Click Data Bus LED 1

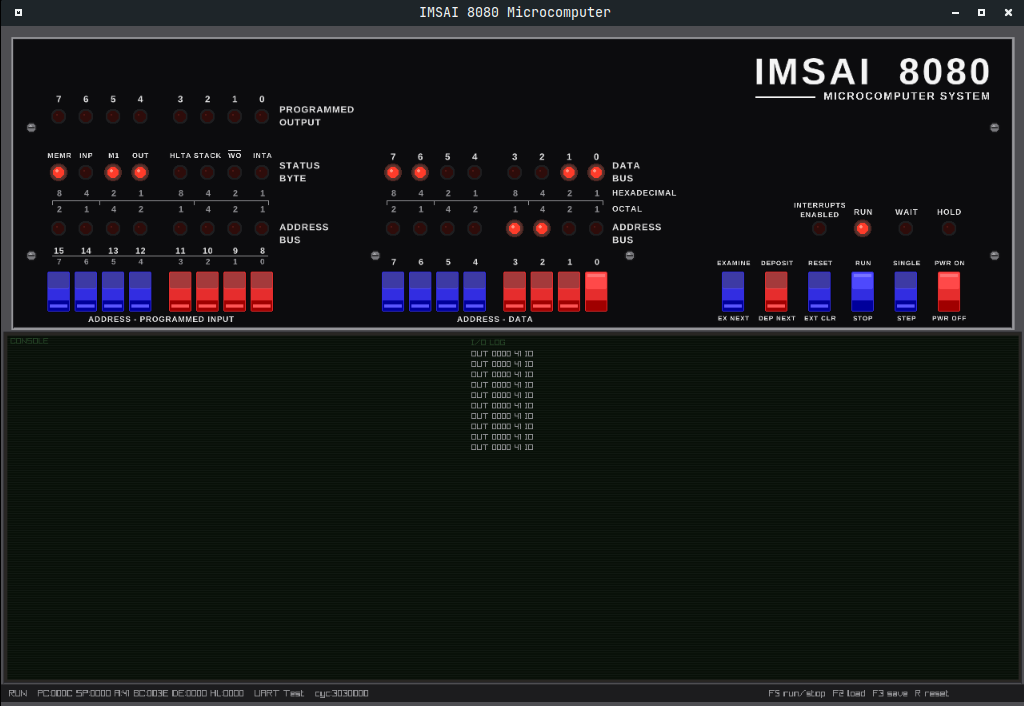(x=569, y=172)
